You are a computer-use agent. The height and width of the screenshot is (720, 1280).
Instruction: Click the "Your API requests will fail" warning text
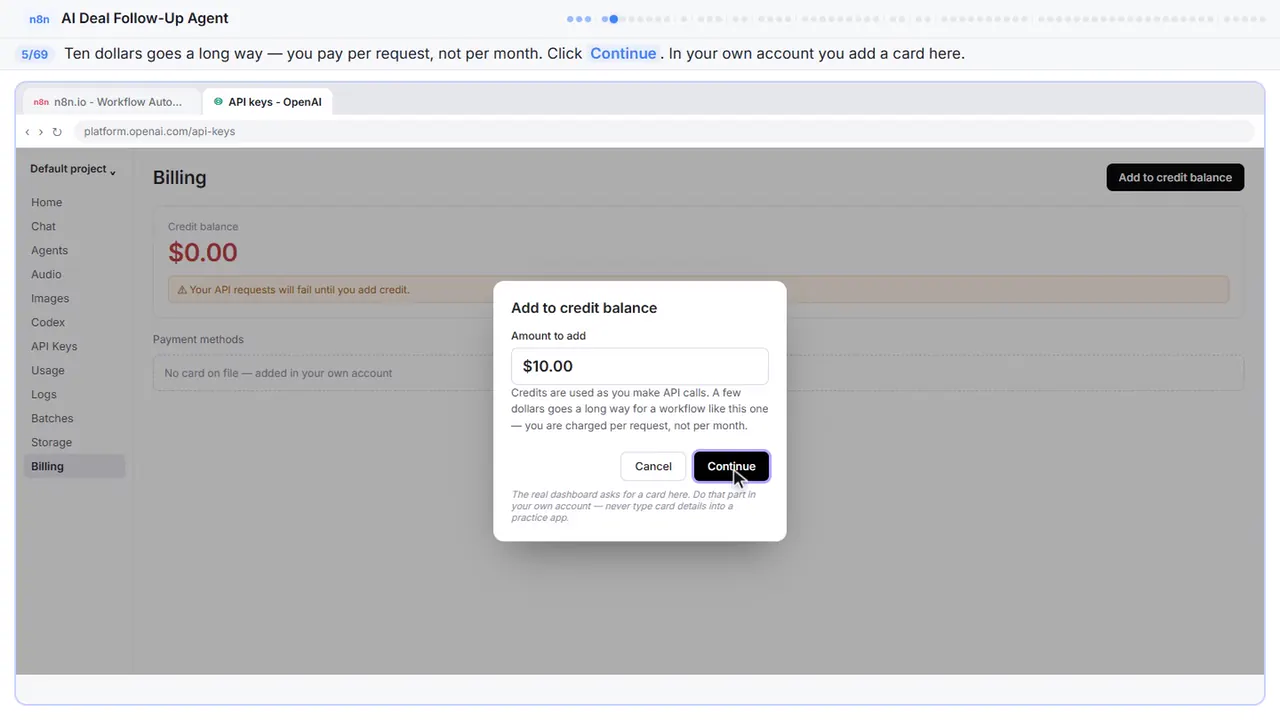pos(299,290)
